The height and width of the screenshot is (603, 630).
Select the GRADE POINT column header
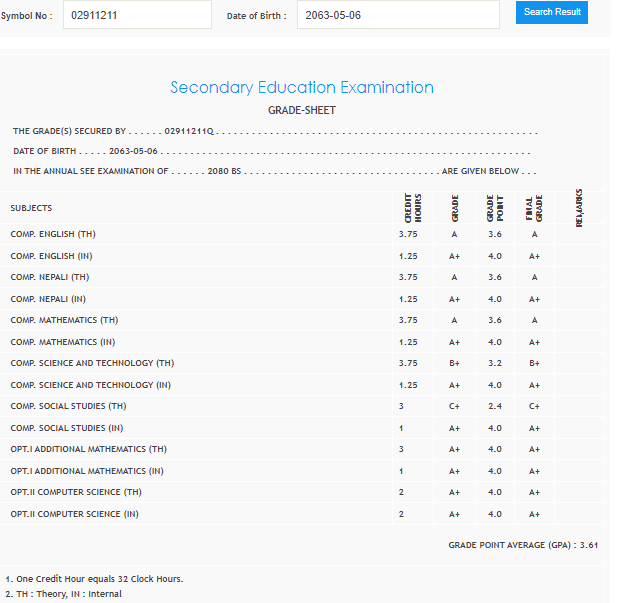[494, 207]
